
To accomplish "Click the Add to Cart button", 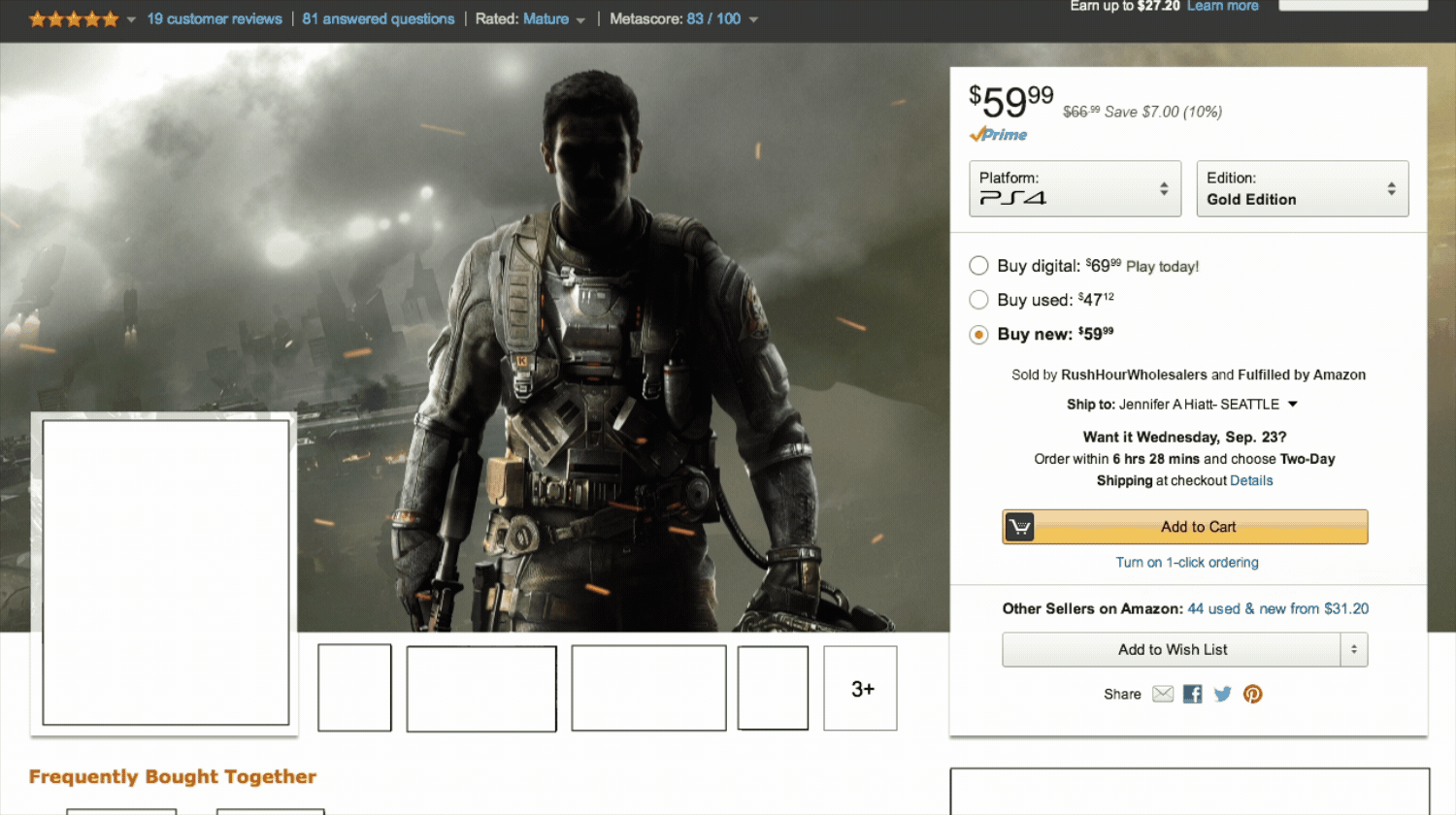I will [x=1185, y=527].
